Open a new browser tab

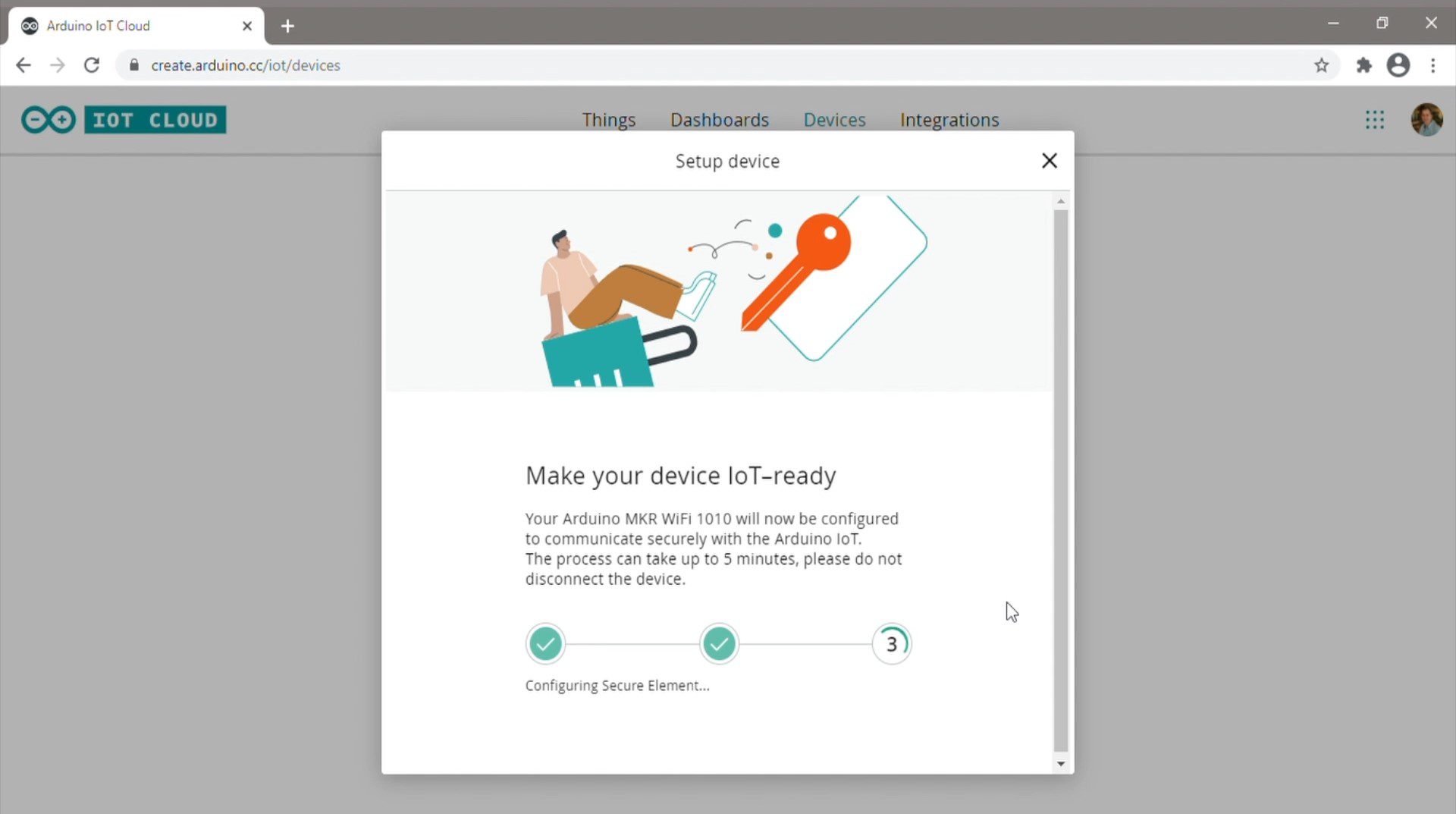(287, 26)
